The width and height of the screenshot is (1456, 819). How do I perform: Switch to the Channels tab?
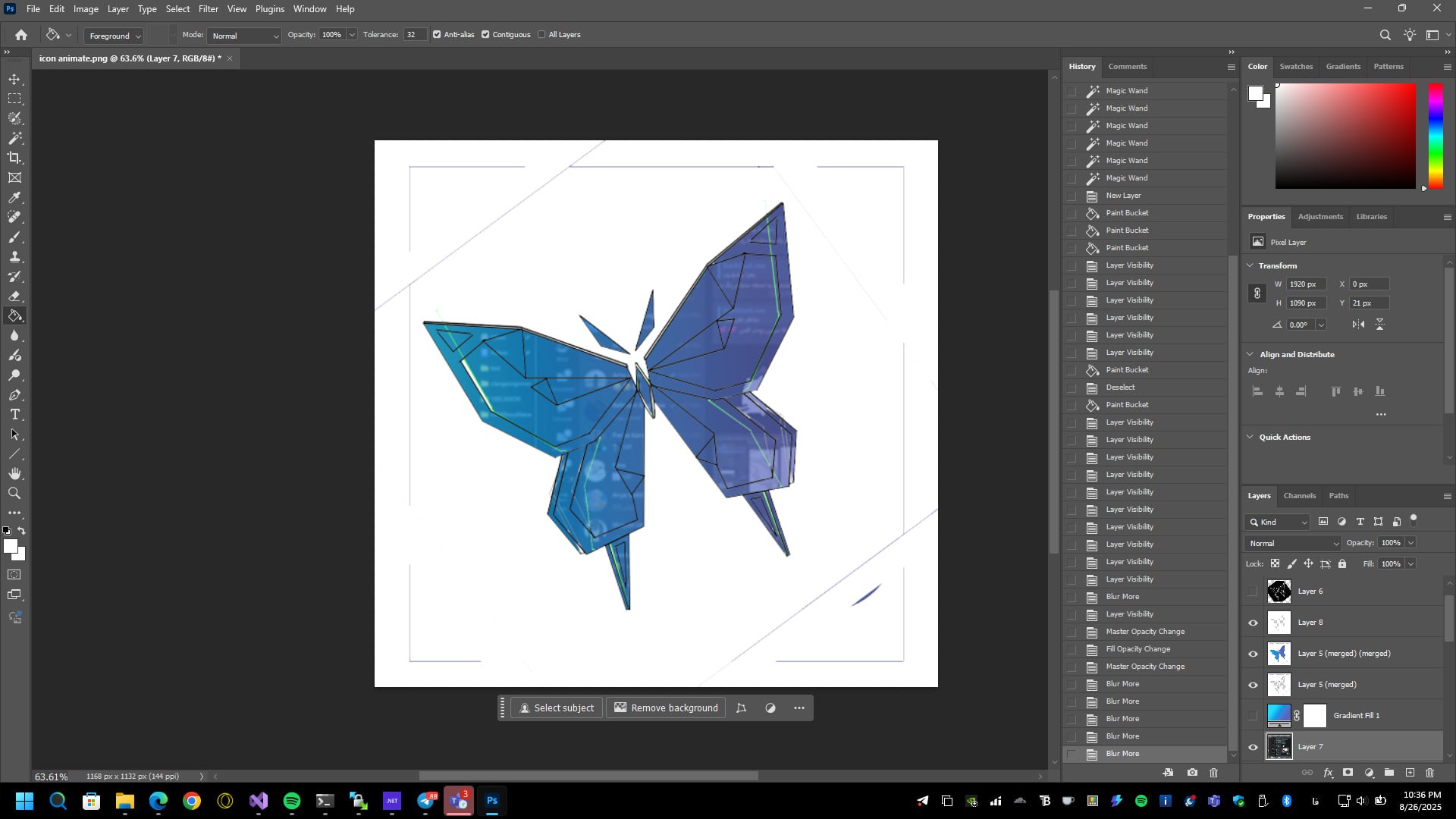1299,496
